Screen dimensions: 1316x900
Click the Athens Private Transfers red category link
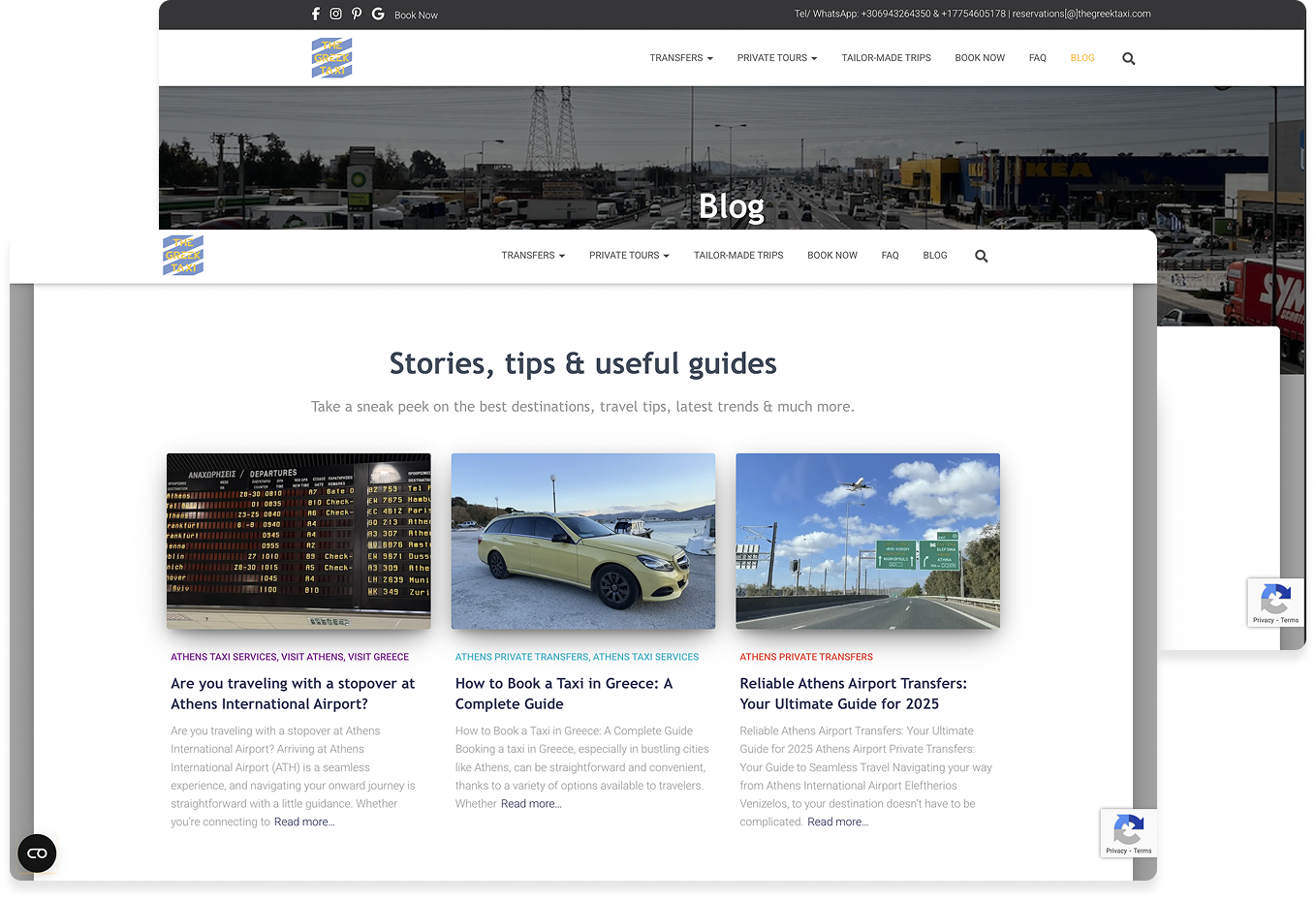coord(805,657)
